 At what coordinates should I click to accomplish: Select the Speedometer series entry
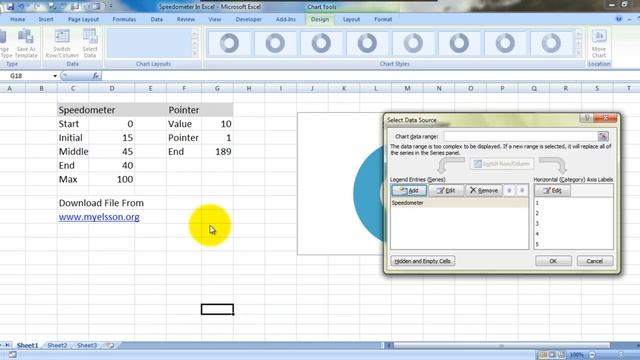(x=459, y=203)
